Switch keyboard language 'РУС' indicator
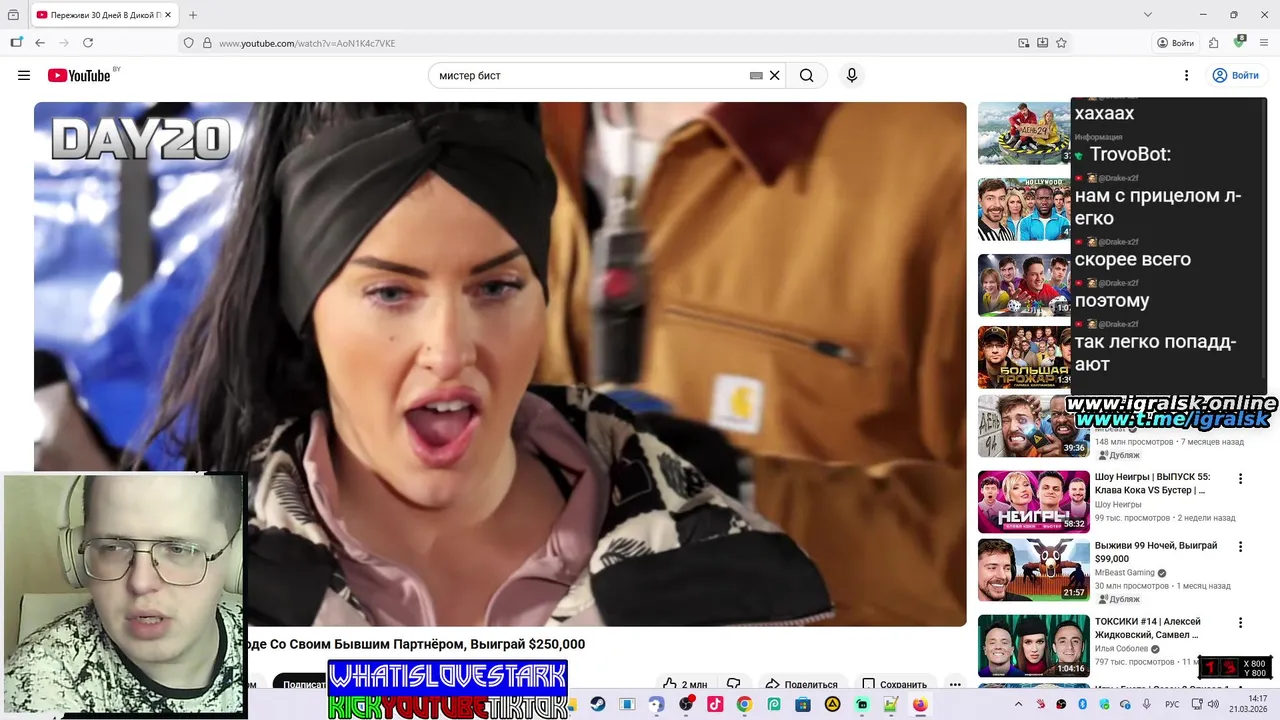1280x720 pixels. [1172, 704]
